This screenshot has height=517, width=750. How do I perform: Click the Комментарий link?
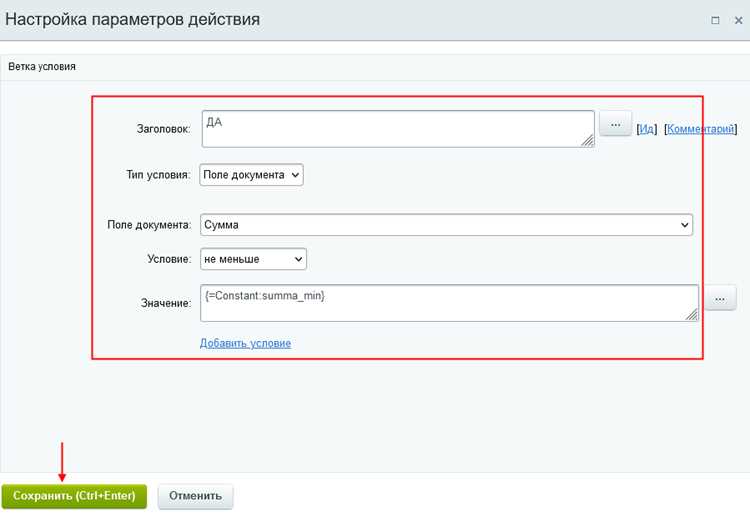coord(701,129)
